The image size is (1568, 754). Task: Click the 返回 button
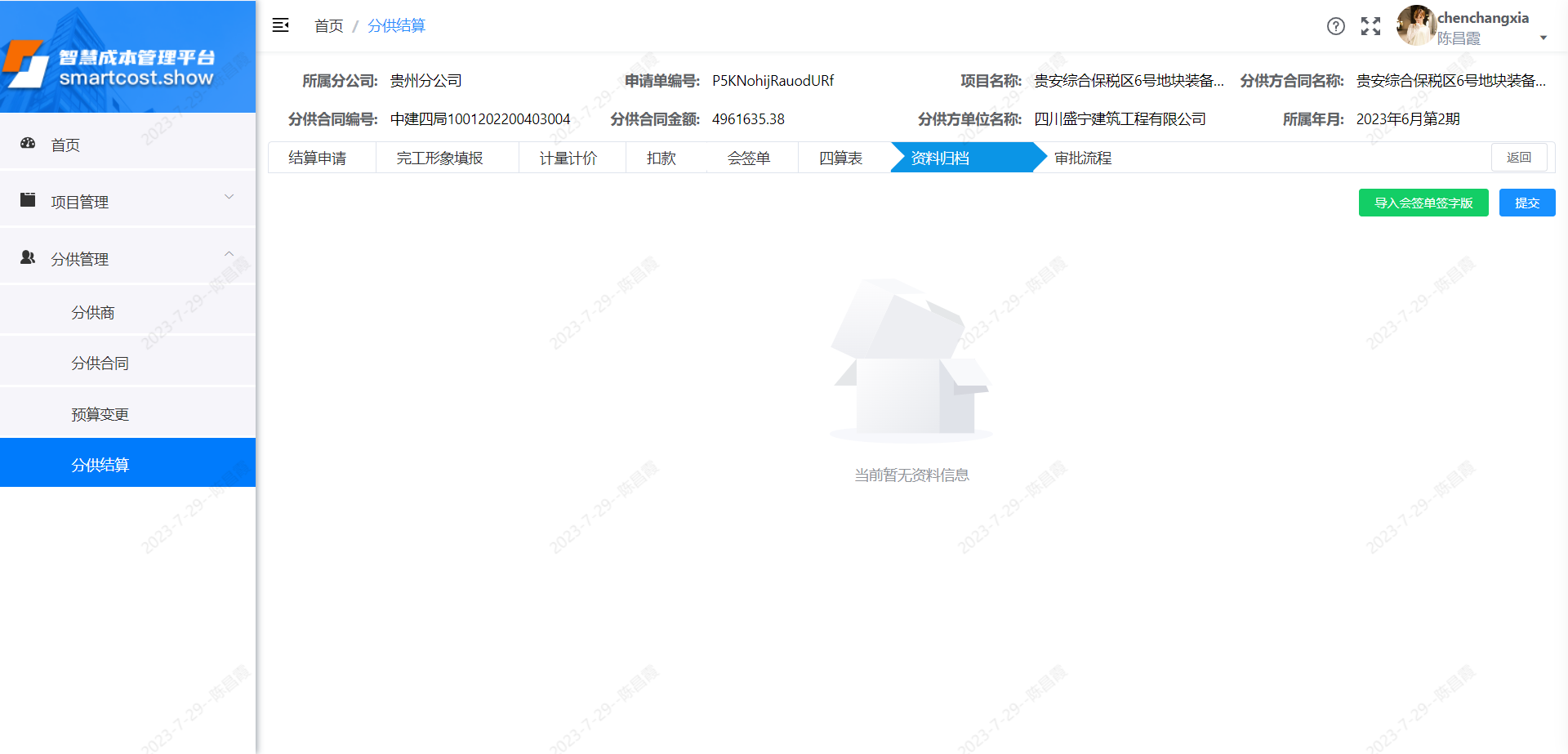pos(1518,158)
